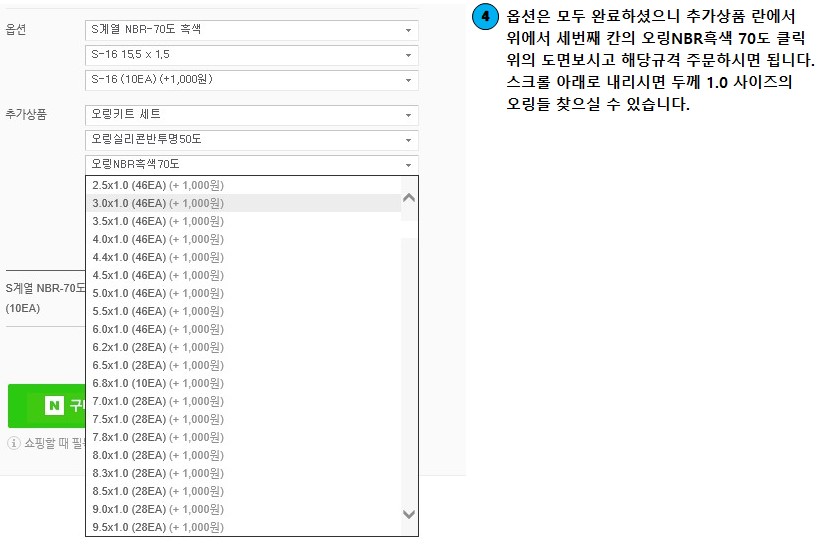Expand the 오링키트 세트 add-on dropdown
Screen dimensions: 817x544
(251, 115)
